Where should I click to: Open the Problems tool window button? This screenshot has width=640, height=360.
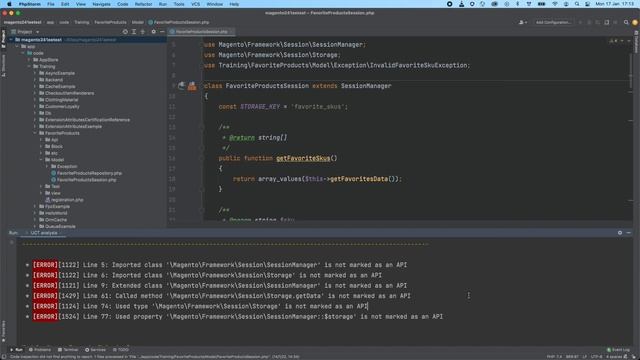40,350
